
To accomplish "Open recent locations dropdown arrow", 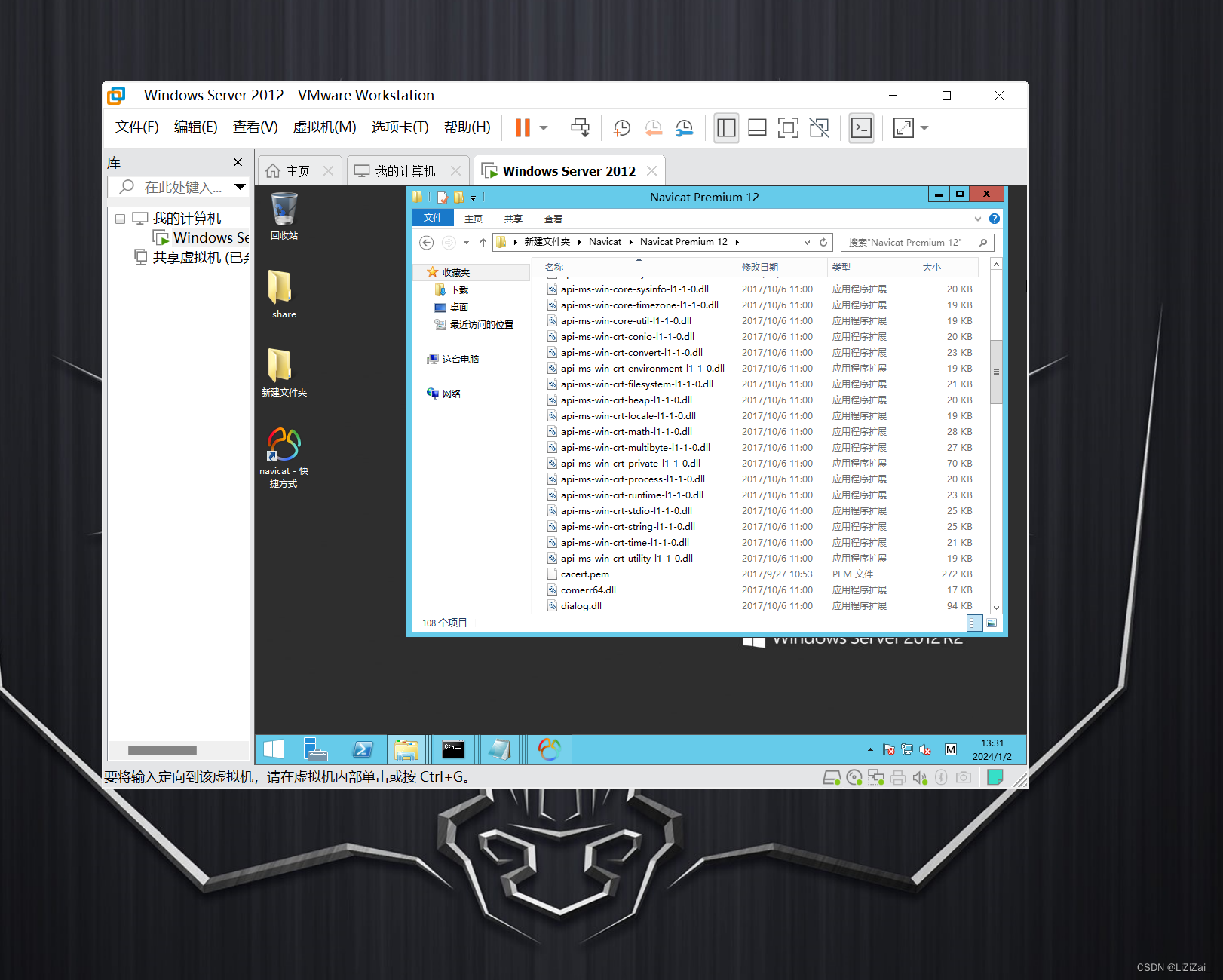I will tap(466, 242).
